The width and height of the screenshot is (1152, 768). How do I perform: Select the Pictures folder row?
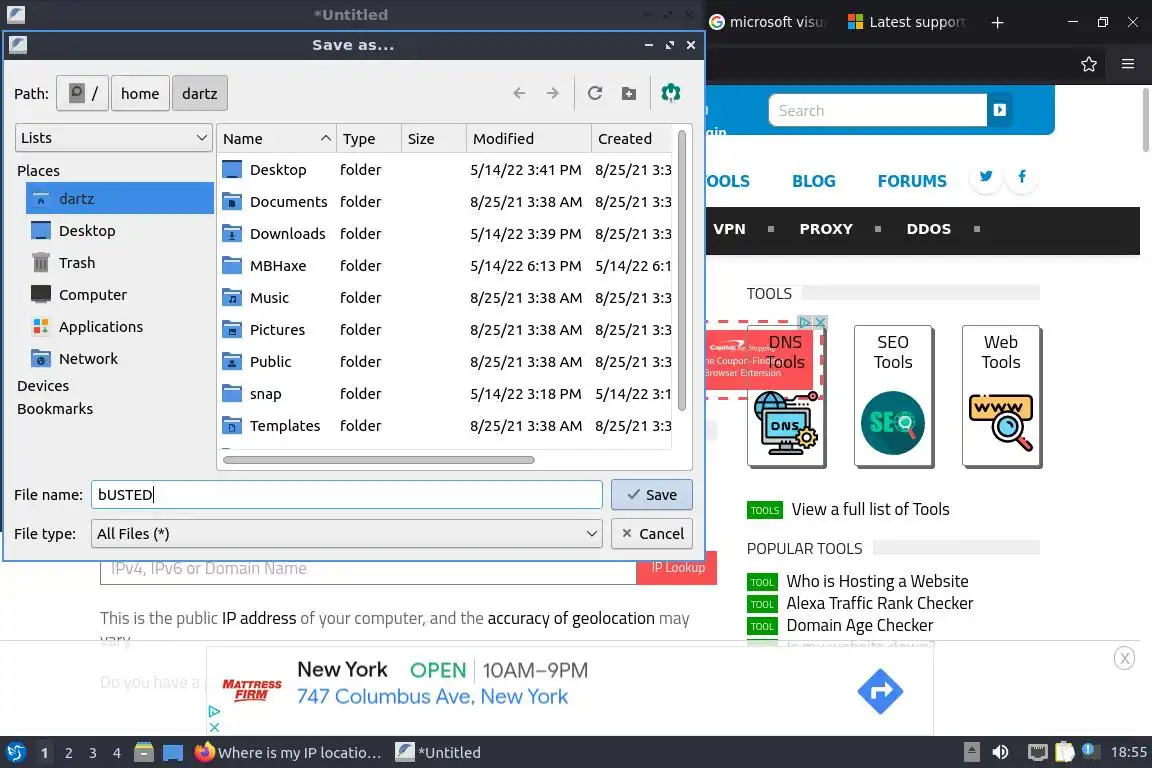coord(446,329)
